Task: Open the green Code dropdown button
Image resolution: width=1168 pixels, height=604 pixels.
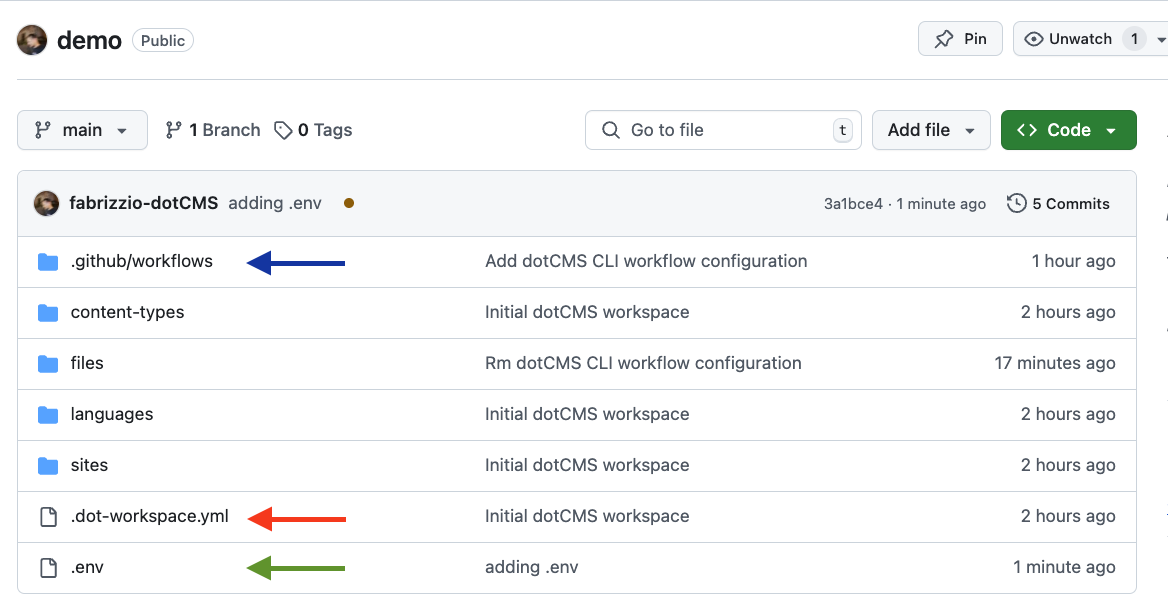Action: coord(1068,130)
